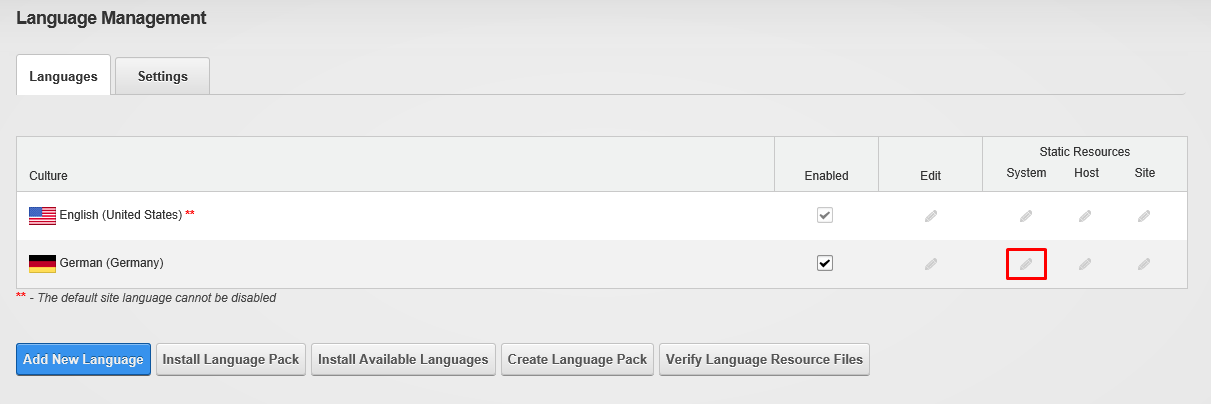The width and height of the screenshot is (1211, 404).
Task: Open Host static resources for English
Action: pos(1085,215)
